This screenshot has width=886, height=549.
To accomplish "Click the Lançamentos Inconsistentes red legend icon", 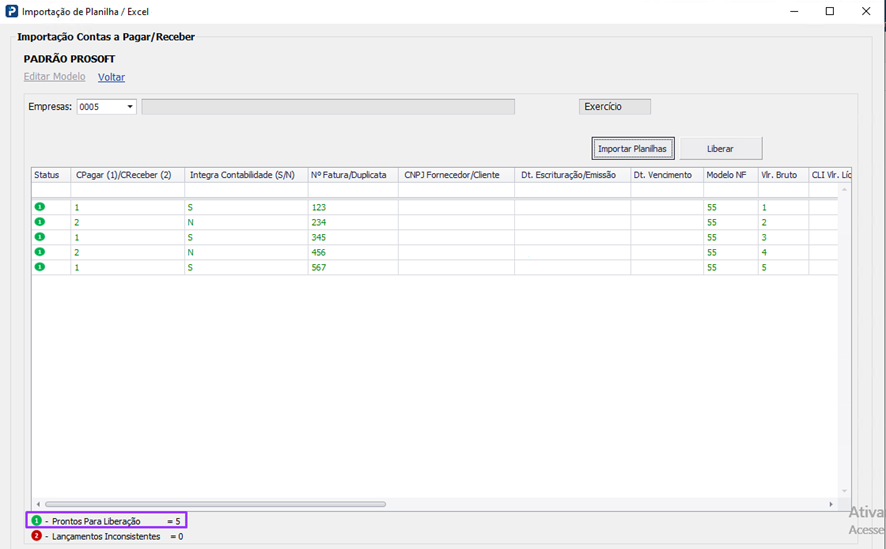I will [x=37, y=536].
